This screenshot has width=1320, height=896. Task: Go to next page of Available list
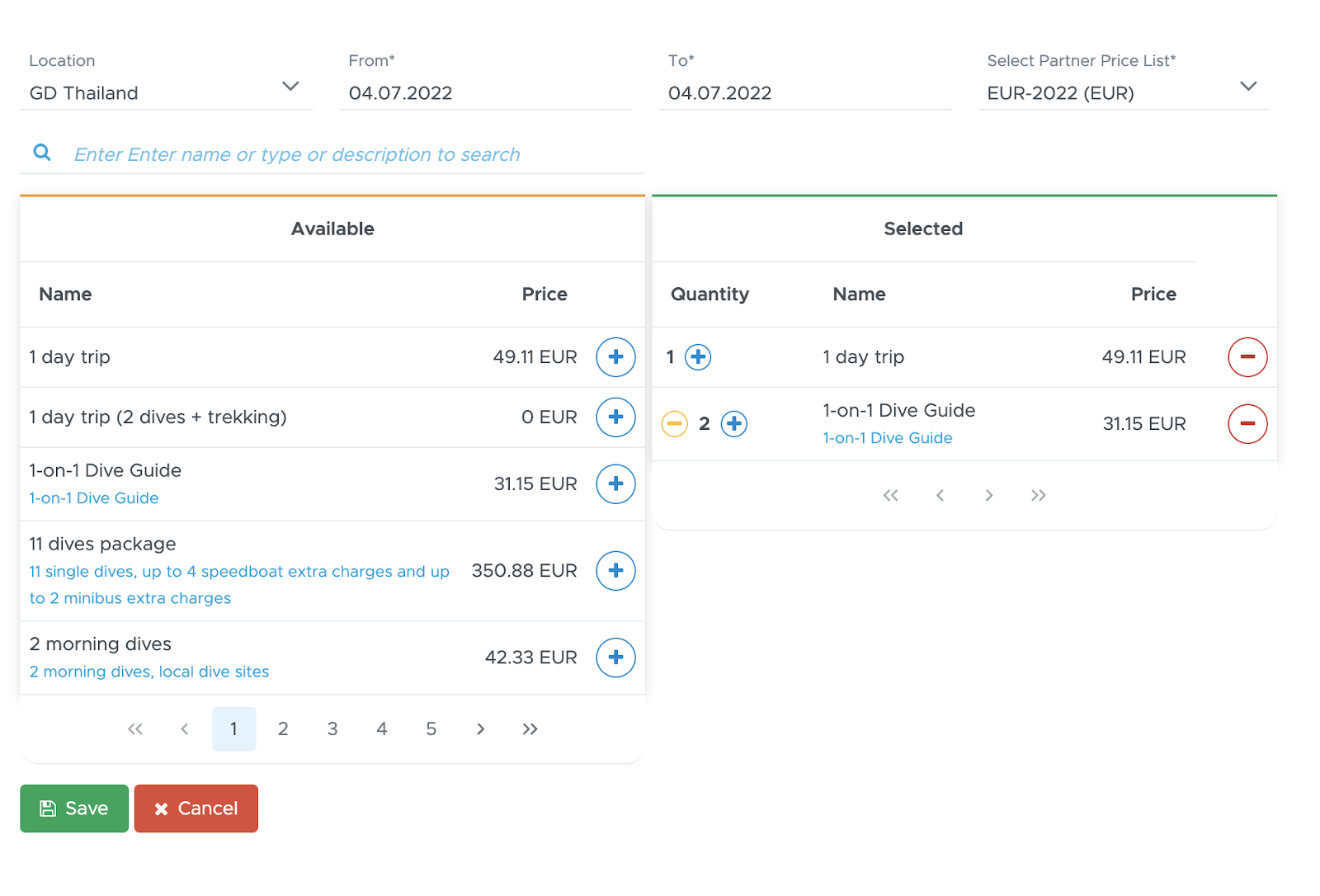[x=481, y=729]
